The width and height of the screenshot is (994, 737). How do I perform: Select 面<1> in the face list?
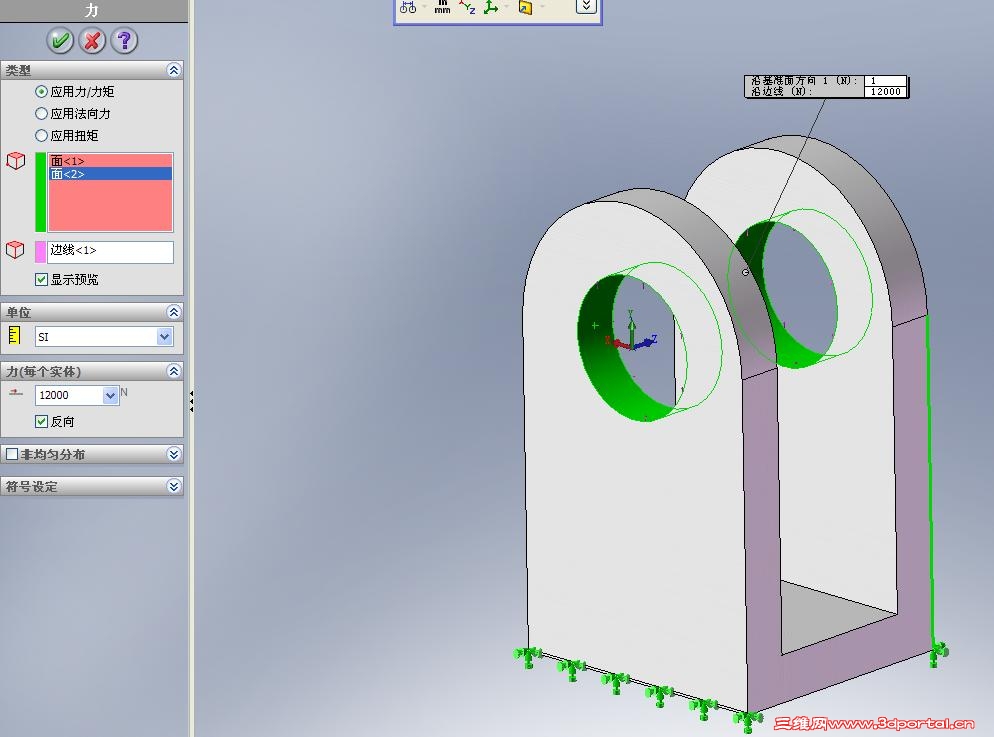click(110, 161)
